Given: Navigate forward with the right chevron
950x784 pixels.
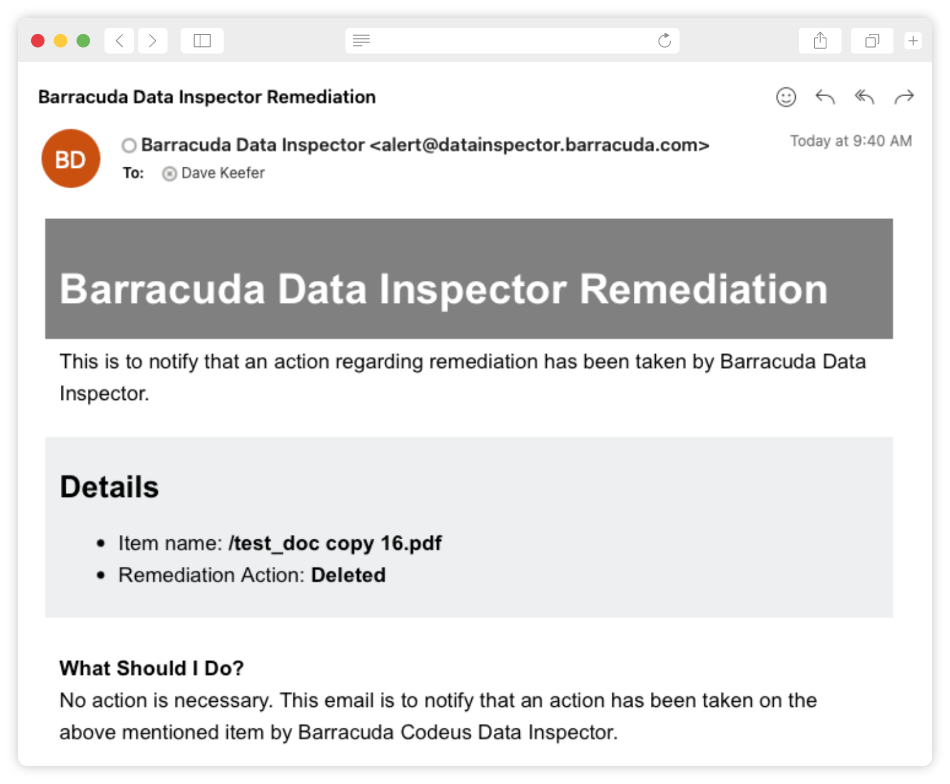Looking at the screenshot, I should (x=153, y=40).
